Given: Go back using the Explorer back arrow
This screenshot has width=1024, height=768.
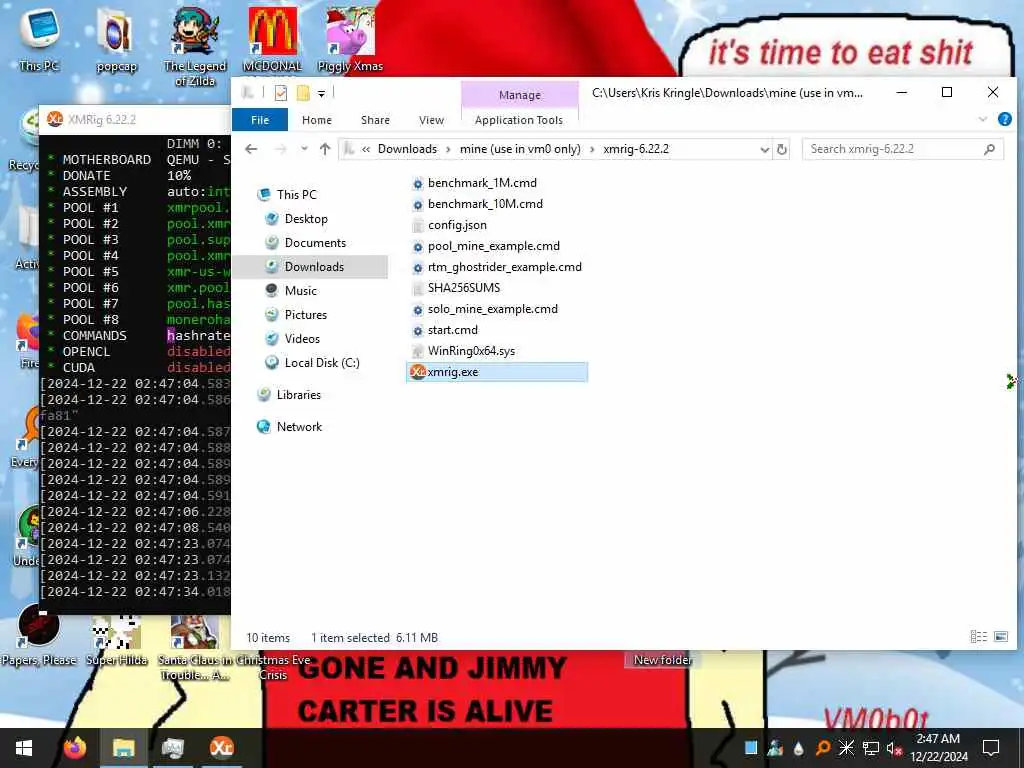Looking at the screenshot, I should 251,149.
